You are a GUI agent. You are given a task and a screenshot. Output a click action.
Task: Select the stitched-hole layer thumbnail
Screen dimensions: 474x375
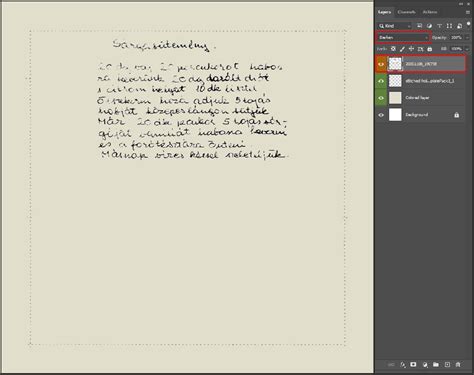[395, 81]
